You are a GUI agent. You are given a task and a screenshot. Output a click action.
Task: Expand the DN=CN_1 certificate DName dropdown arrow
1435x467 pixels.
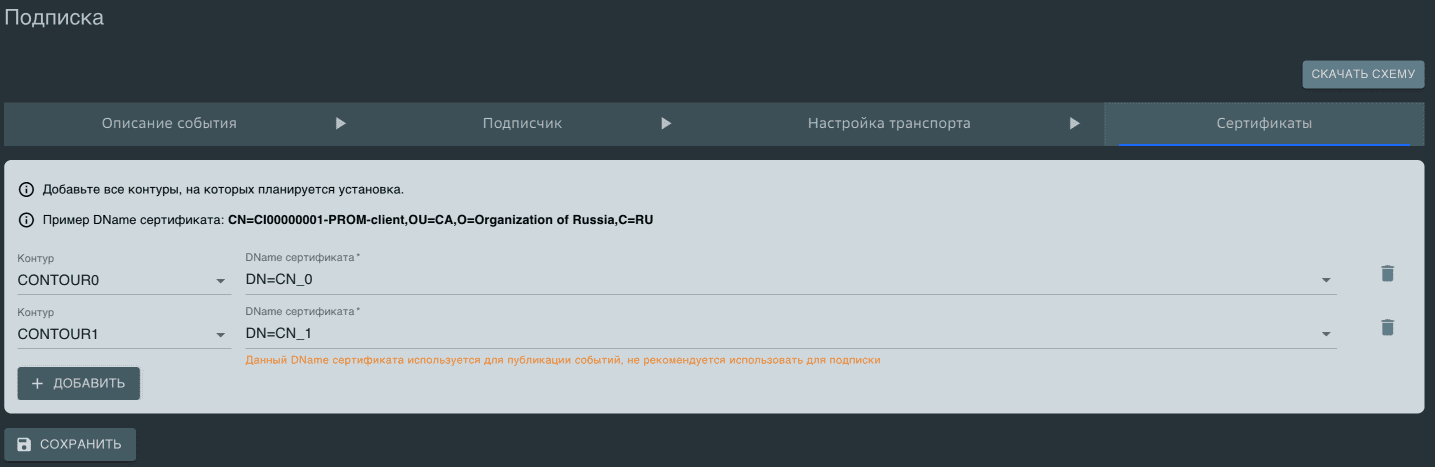pos(1326,334)
